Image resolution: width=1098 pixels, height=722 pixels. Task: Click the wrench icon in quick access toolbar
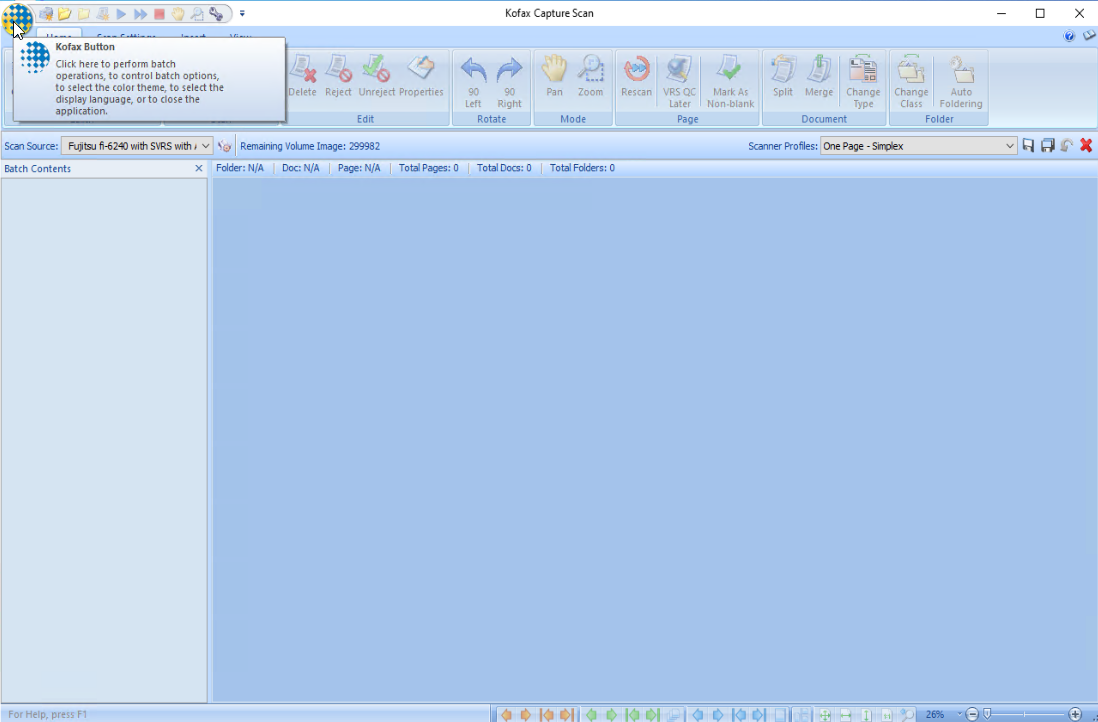[x=216, y=13]
